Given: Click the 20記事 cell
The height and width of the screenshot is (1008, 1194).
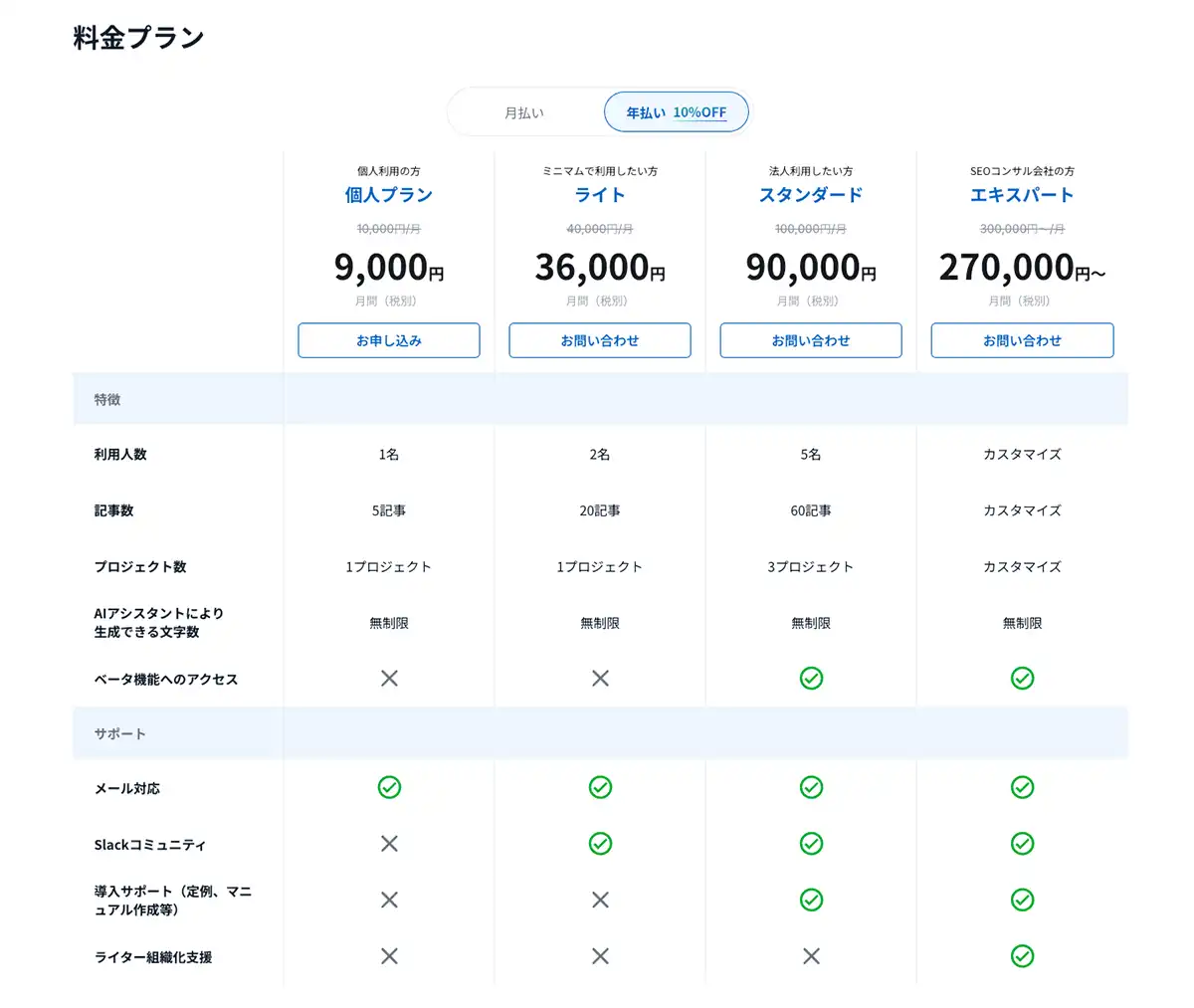Looking at the screenshot, I should 600,510.
